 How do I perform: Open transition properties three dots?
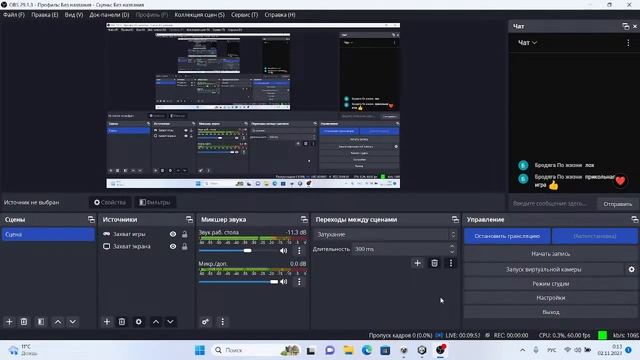pos(451,263)
